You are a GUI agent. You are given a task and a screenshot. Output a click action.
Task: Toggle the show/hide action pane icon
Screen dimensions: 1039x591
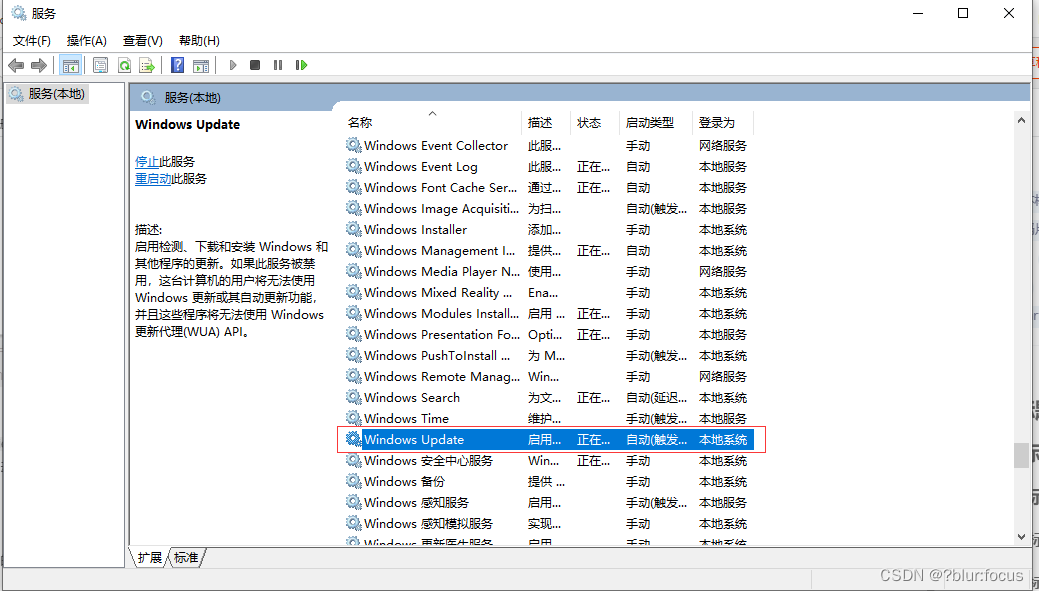click(x=201, y=65)
